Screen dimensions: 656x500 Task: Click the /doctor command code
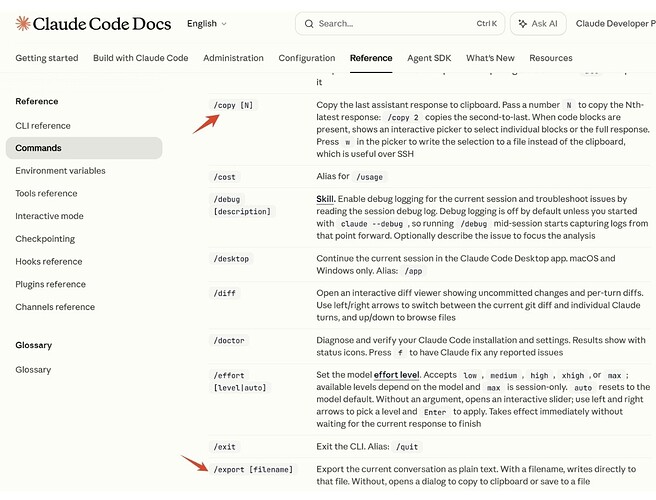pos(229,341)
